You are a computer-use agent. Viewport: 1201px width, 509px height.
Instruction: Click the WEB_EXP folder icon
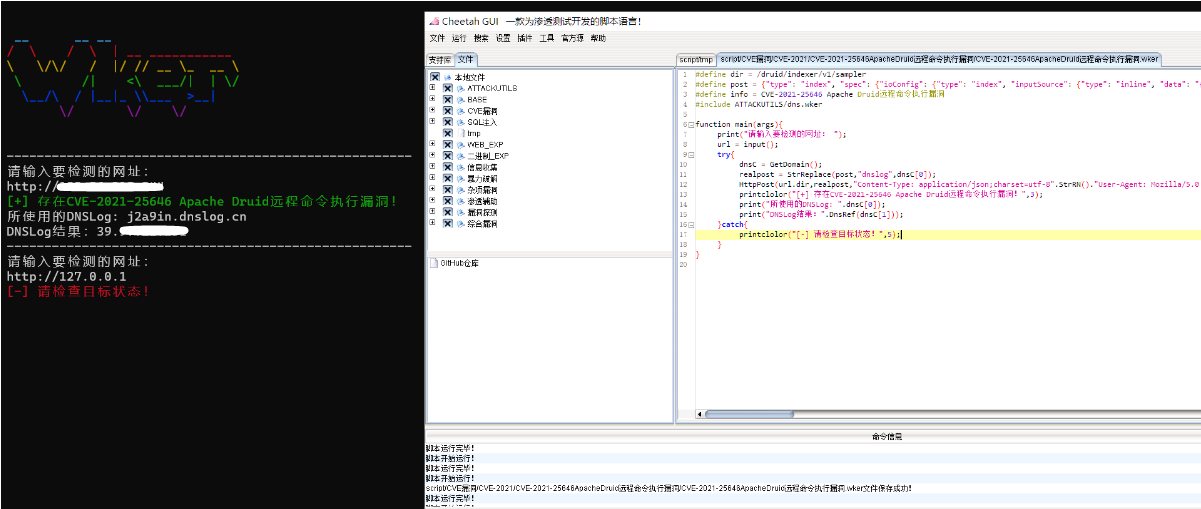461,144
